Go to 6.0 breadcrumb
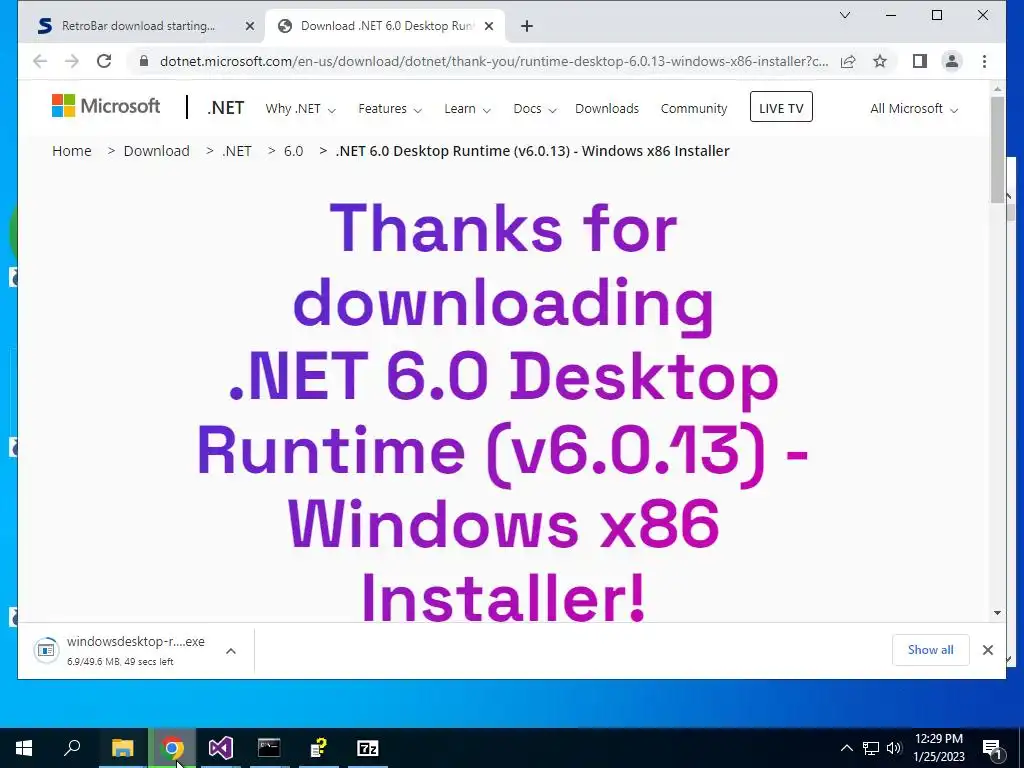The image size is (1024, 768). [293, 151]
